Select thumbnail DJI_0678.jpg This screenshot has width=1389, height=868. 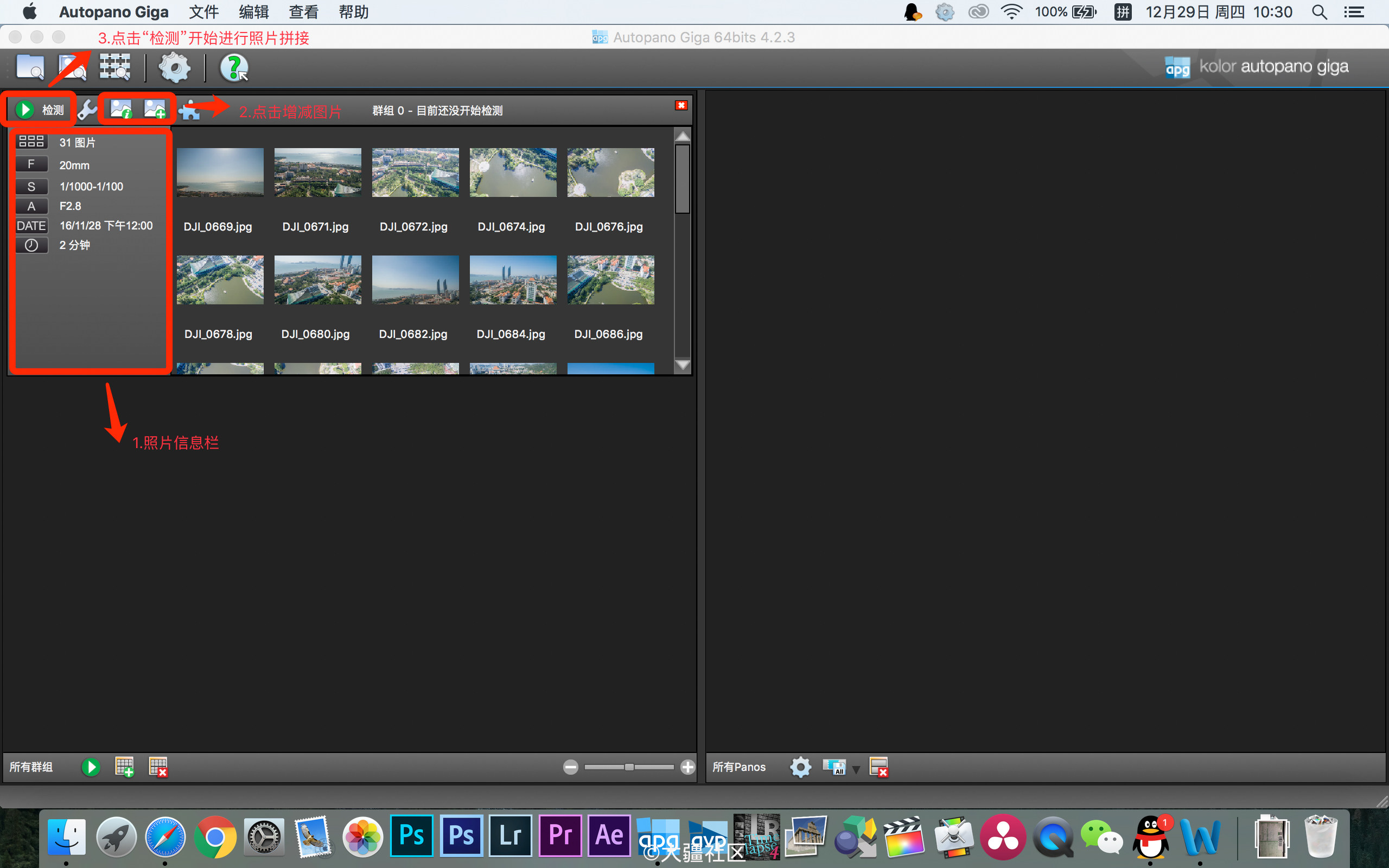click(x=220, y=279)
